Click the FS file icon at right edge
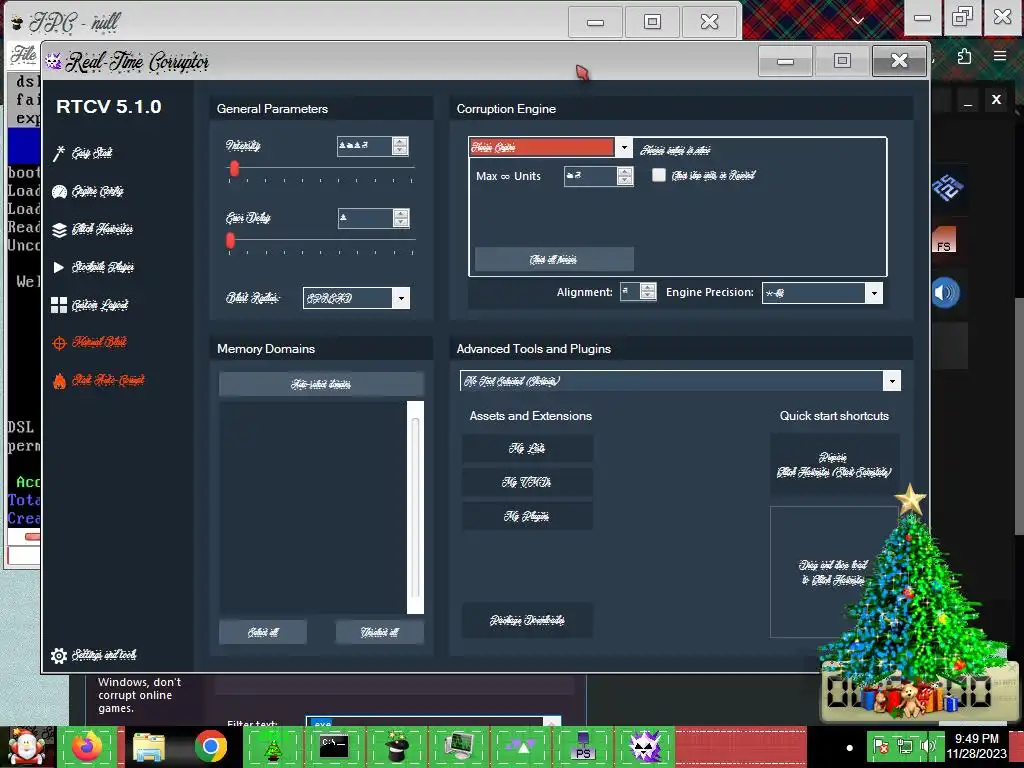Viewport: 1024px width, 768px height. (944, 240)
